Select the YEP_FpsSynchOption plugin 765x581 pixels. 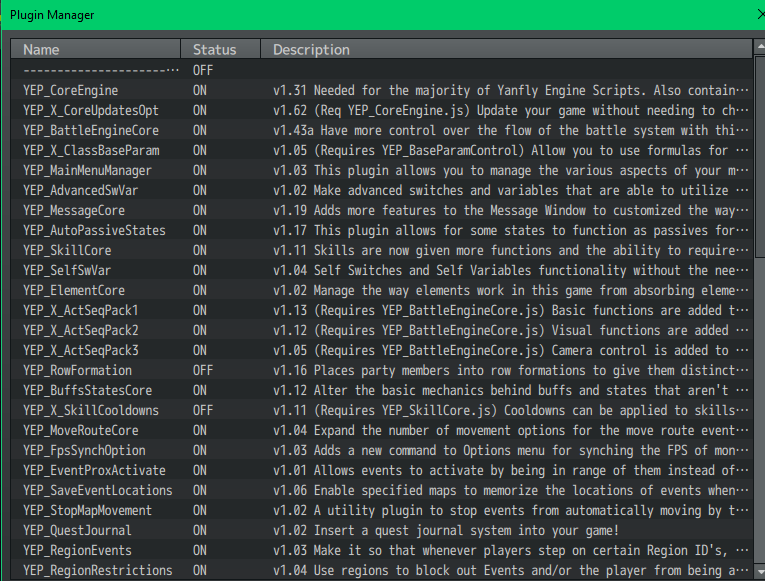(x=382, y=450)
